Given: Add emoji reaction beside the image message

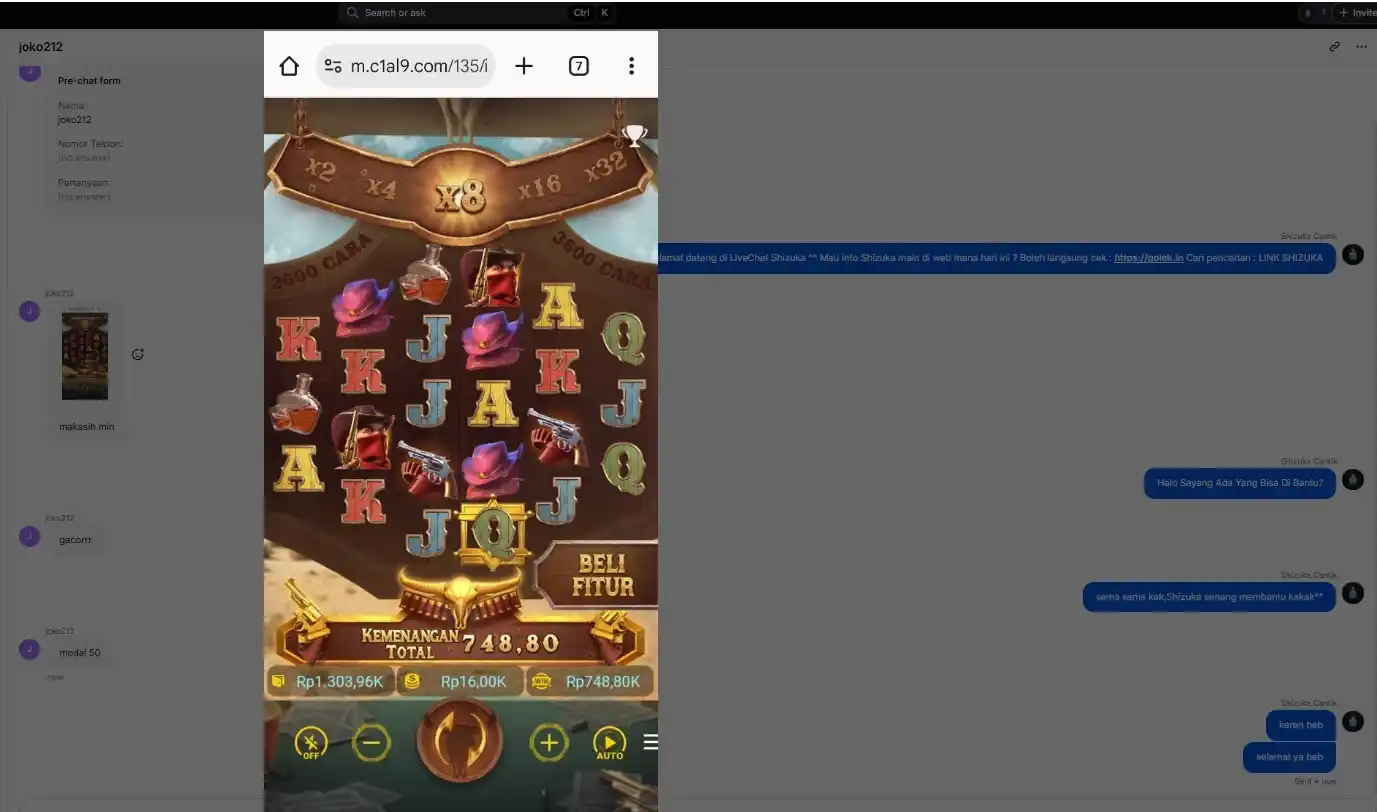Looking at the screenshot, I should 138,354.
